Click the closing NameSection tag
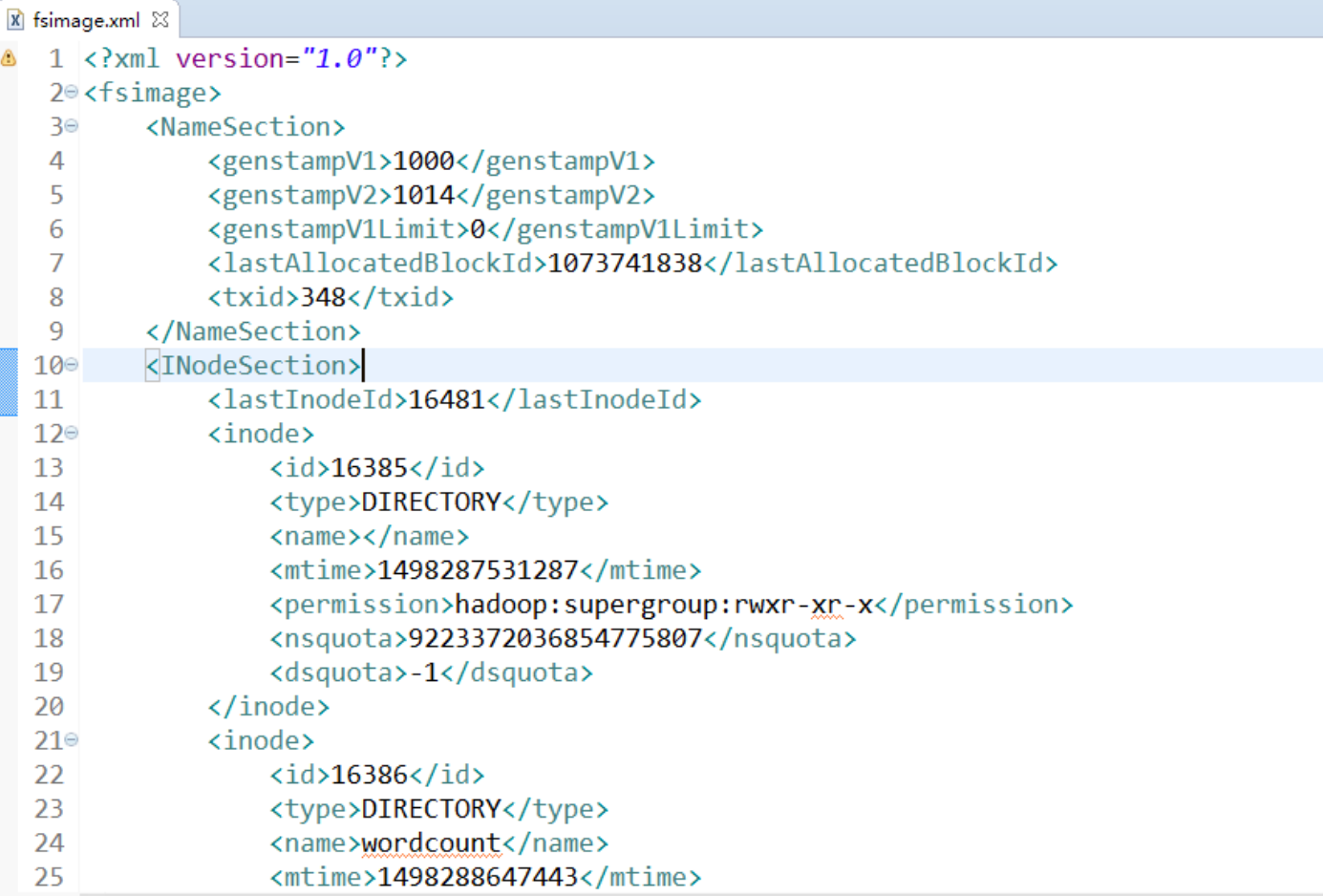This screenshot has height=896, width=1323. tap(253, 331)
